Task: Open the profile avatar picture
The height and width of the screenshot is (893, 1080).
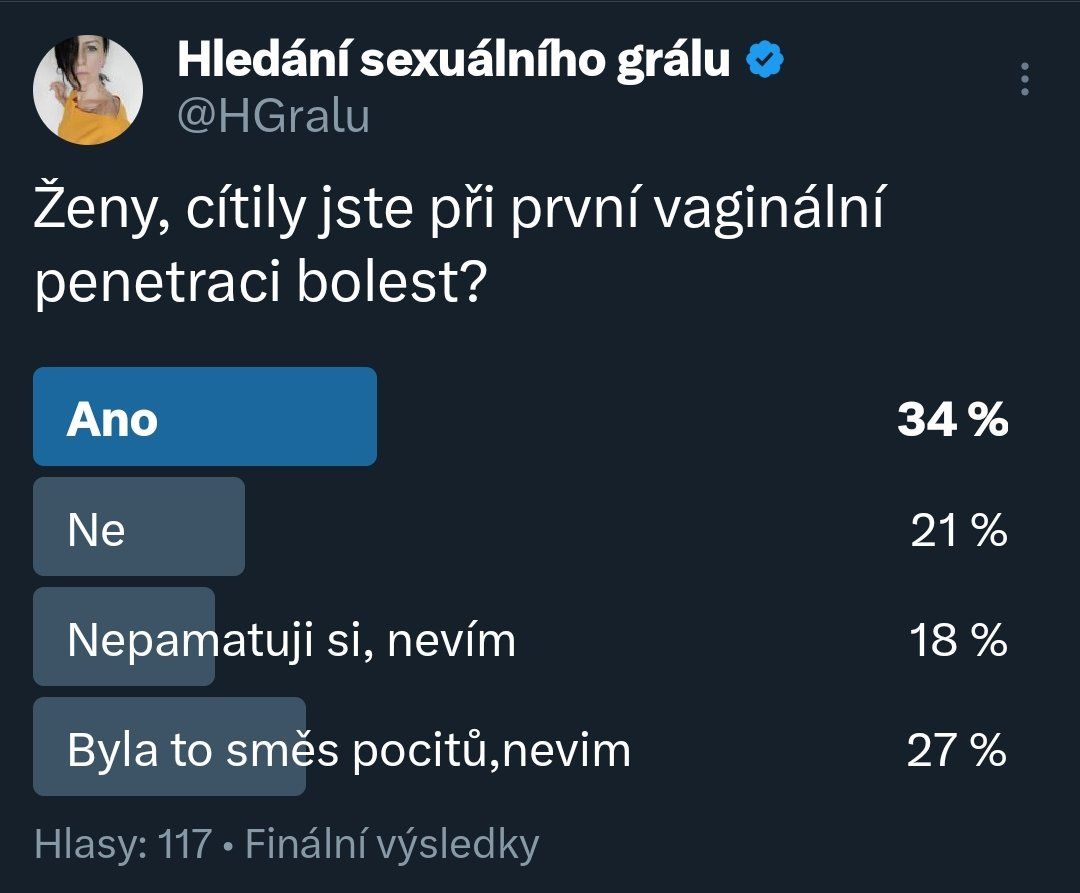Action: 88,90
